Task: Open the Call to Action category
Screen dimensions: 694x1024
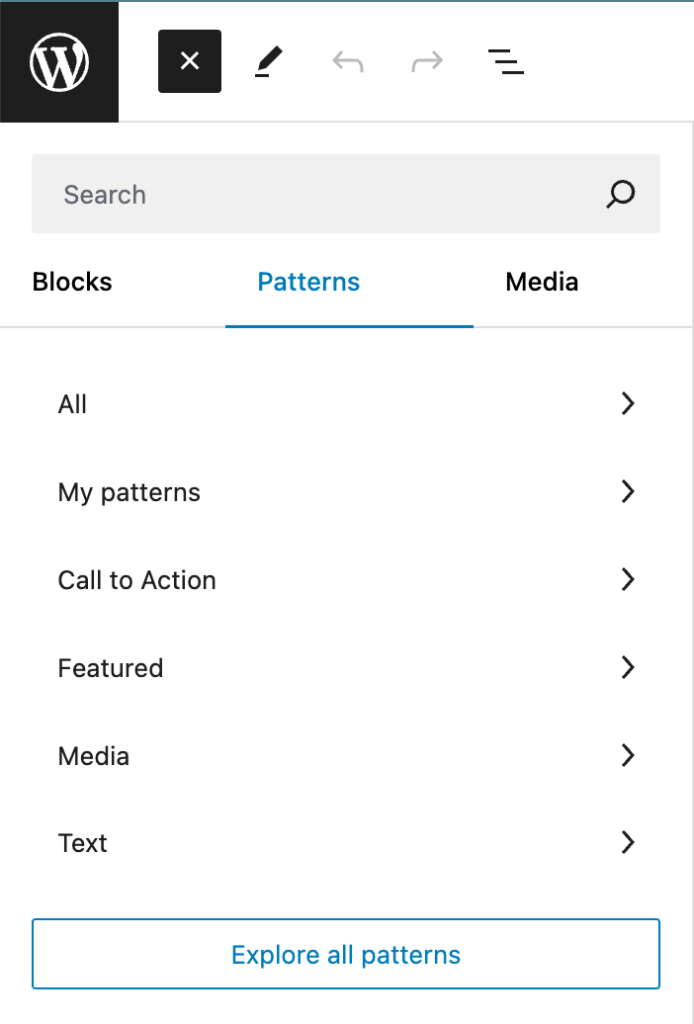Action: pyautogui.click(x=346, y=580)
